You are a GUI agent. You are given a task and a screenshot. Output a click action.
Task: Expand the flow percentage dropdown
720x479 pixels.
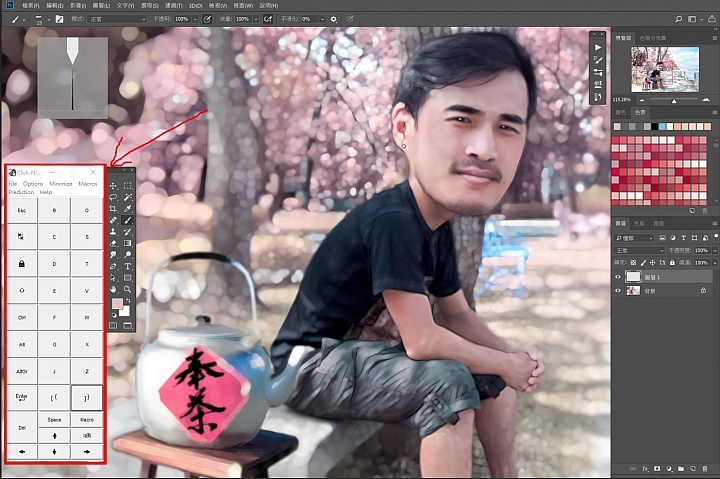256,19
